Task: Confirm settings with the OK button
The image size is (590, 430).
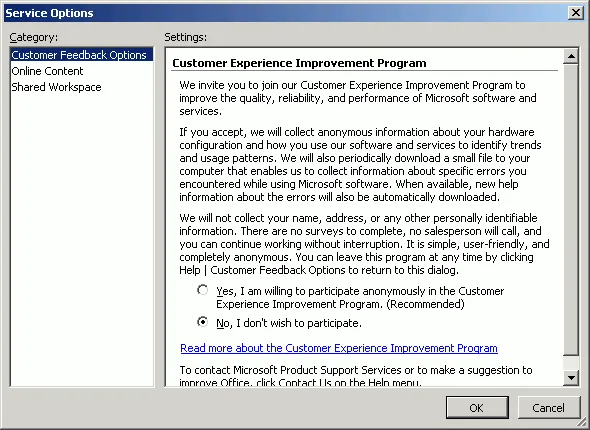Action: click(x=477, y=408)
